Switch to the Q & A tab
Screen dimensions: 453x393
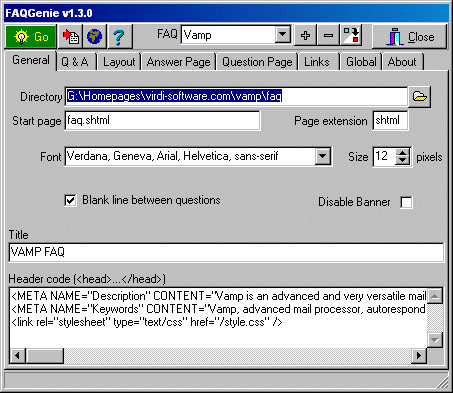pos(75,62)
